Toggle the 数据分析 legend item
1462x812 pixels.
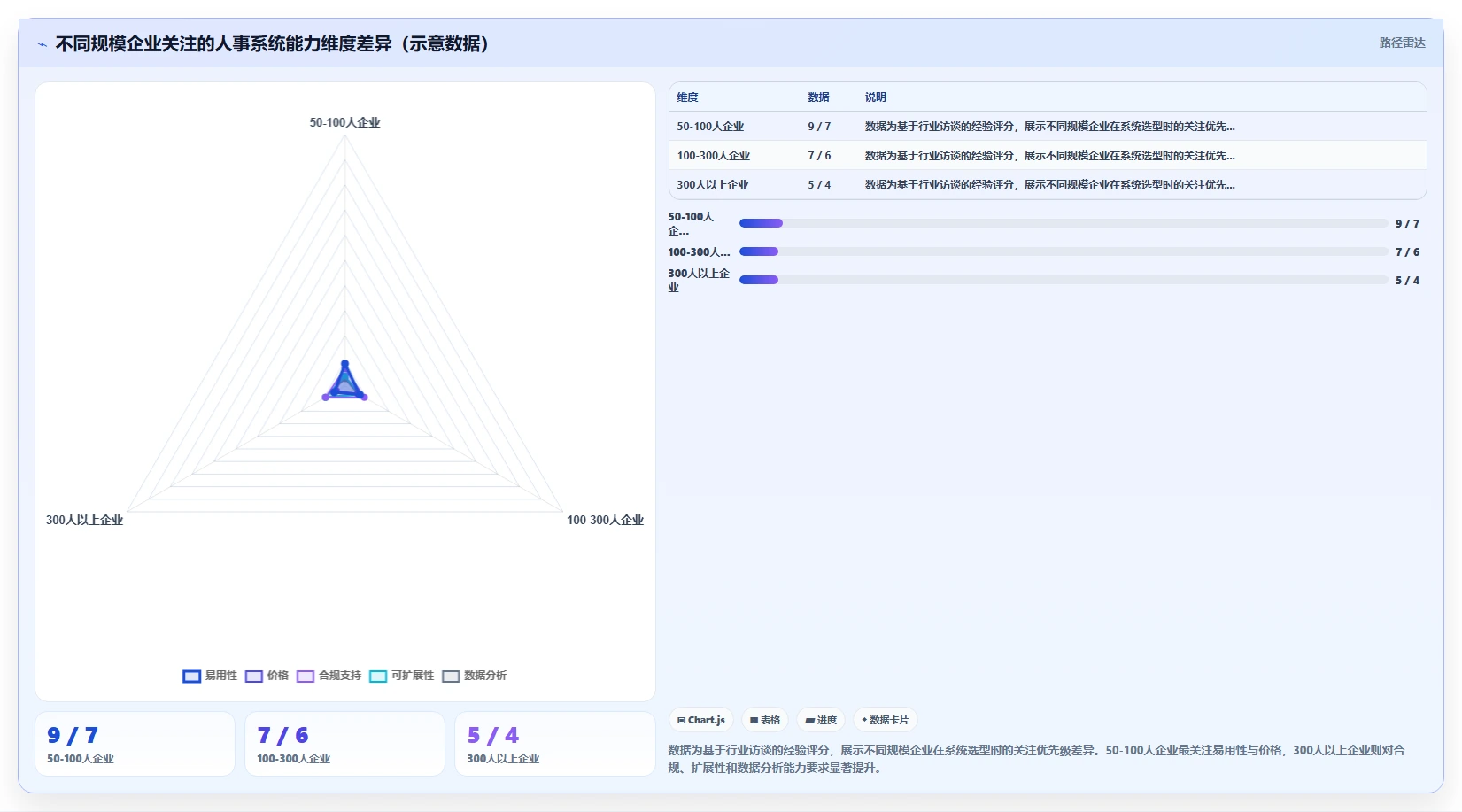coord(474,676)
